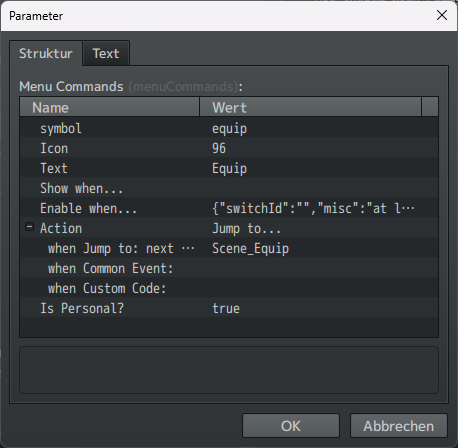Click the Name column header
The image size is (458, 448).
pos(110,107)
